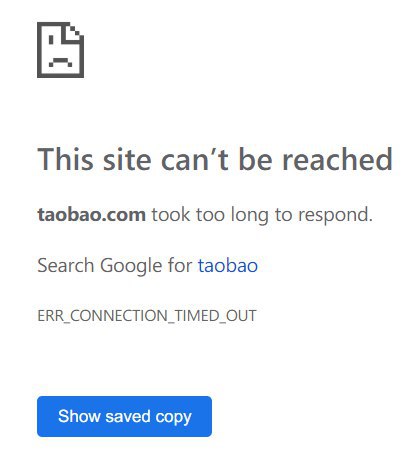Click the "Search Google for" label text
The width and height of the screenshot is (420, 451).
tap(115, 266)
